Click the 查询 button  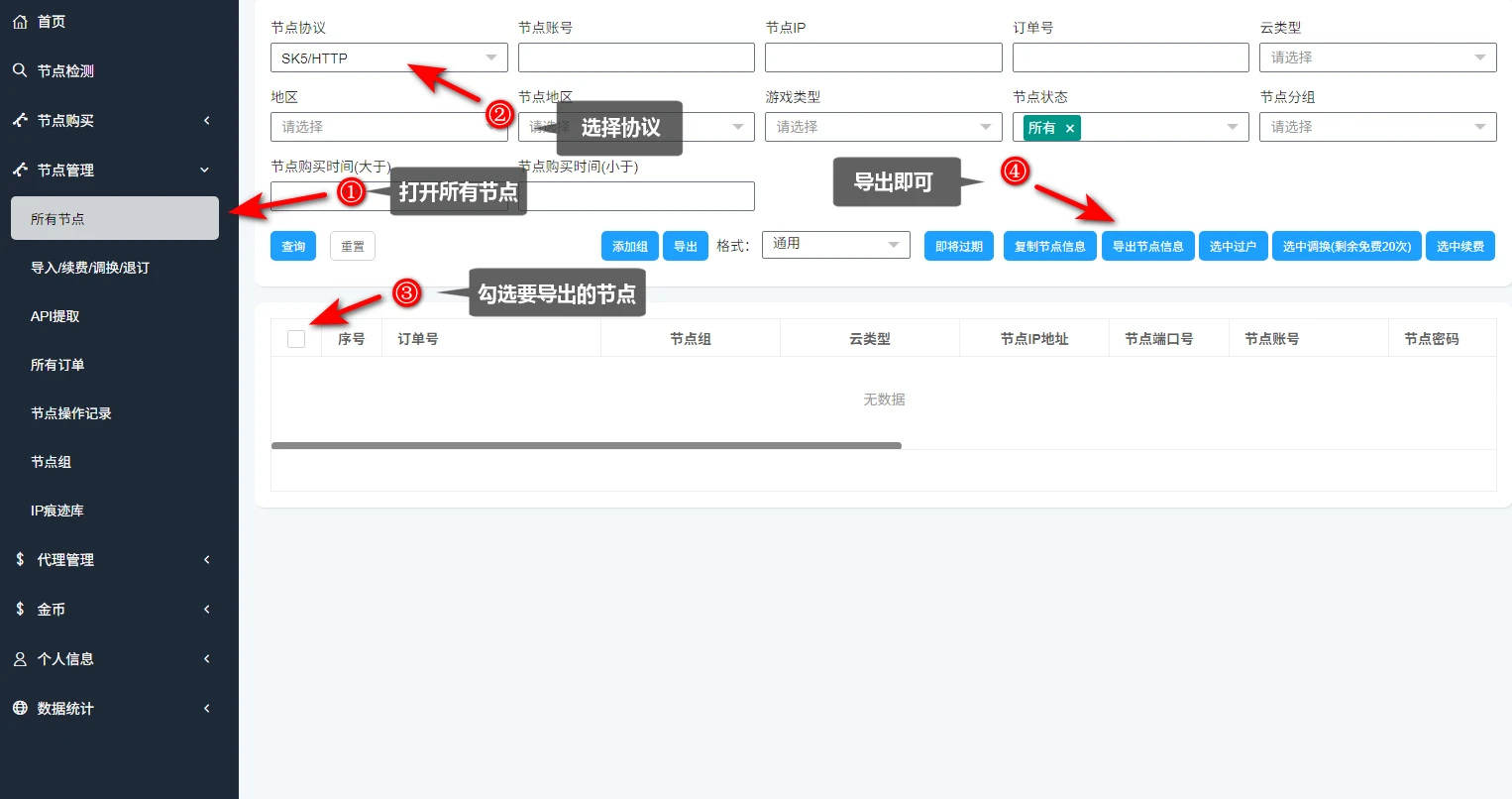coord(293,246)
